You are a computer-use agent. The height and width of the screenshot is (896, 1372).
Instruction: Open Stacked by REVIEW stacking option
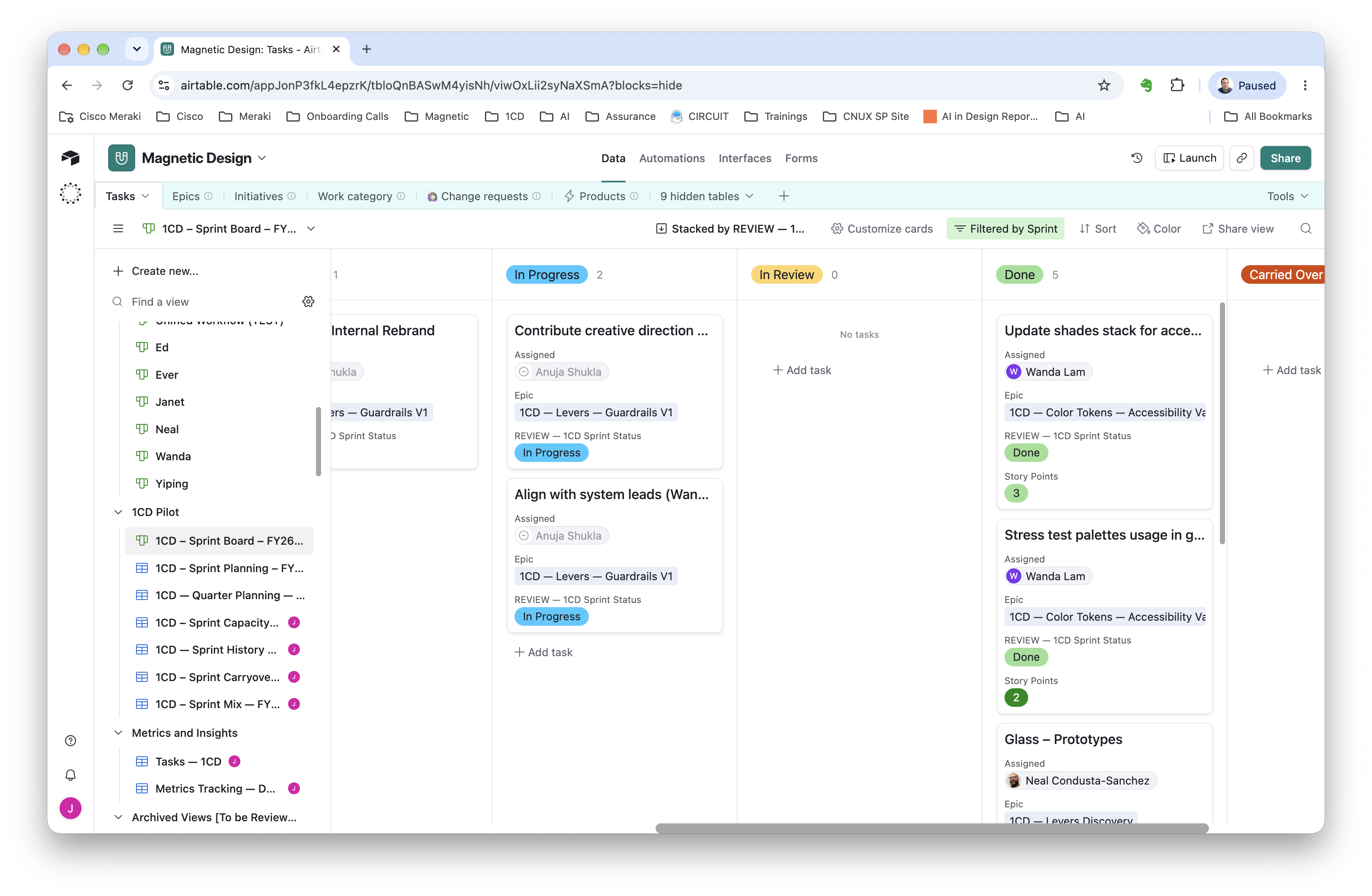pyautogui.click(x=730, y=229)
